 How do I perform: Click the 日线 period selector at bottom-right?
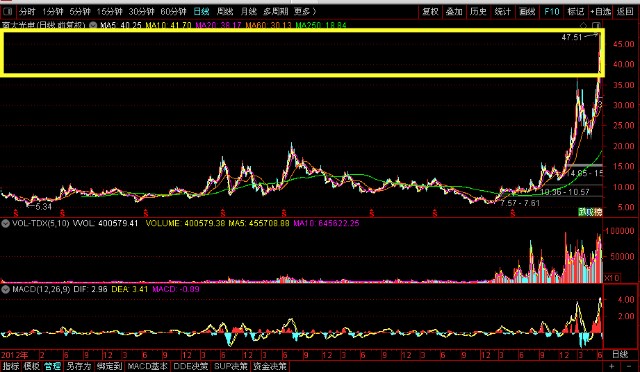pyautogui.click(x=620, y=354)
